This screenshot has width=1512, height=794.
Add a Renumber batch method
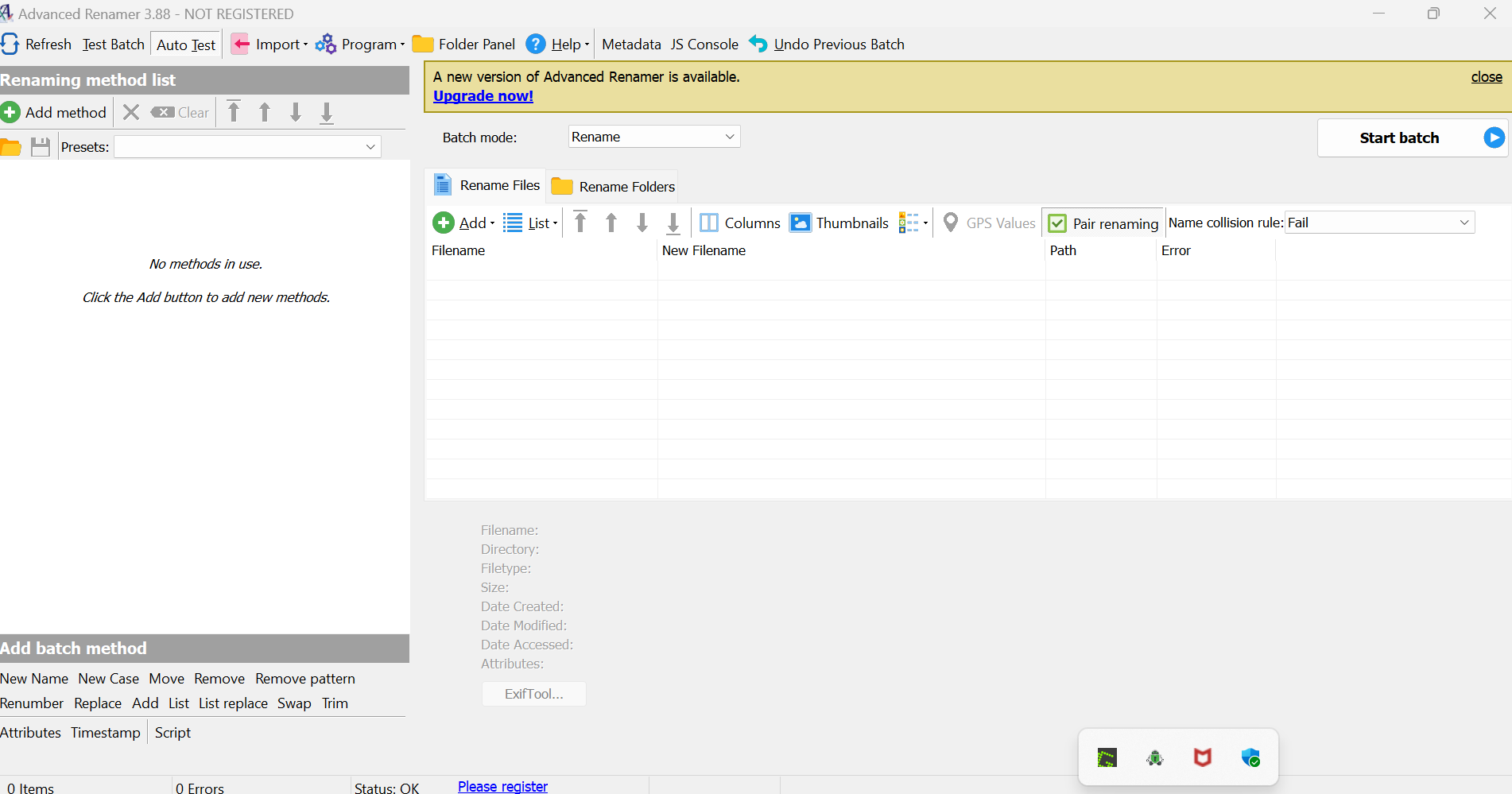pyautogui.click(x=32, y=703)
